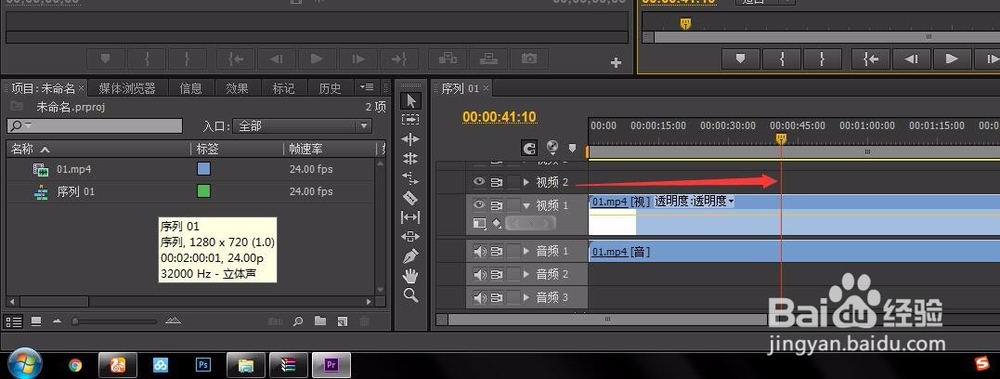Screen dimensions: 1000x379
Task: Collapse the 视频 1 track
Action: pyautogui.click(x=527, y=205)
